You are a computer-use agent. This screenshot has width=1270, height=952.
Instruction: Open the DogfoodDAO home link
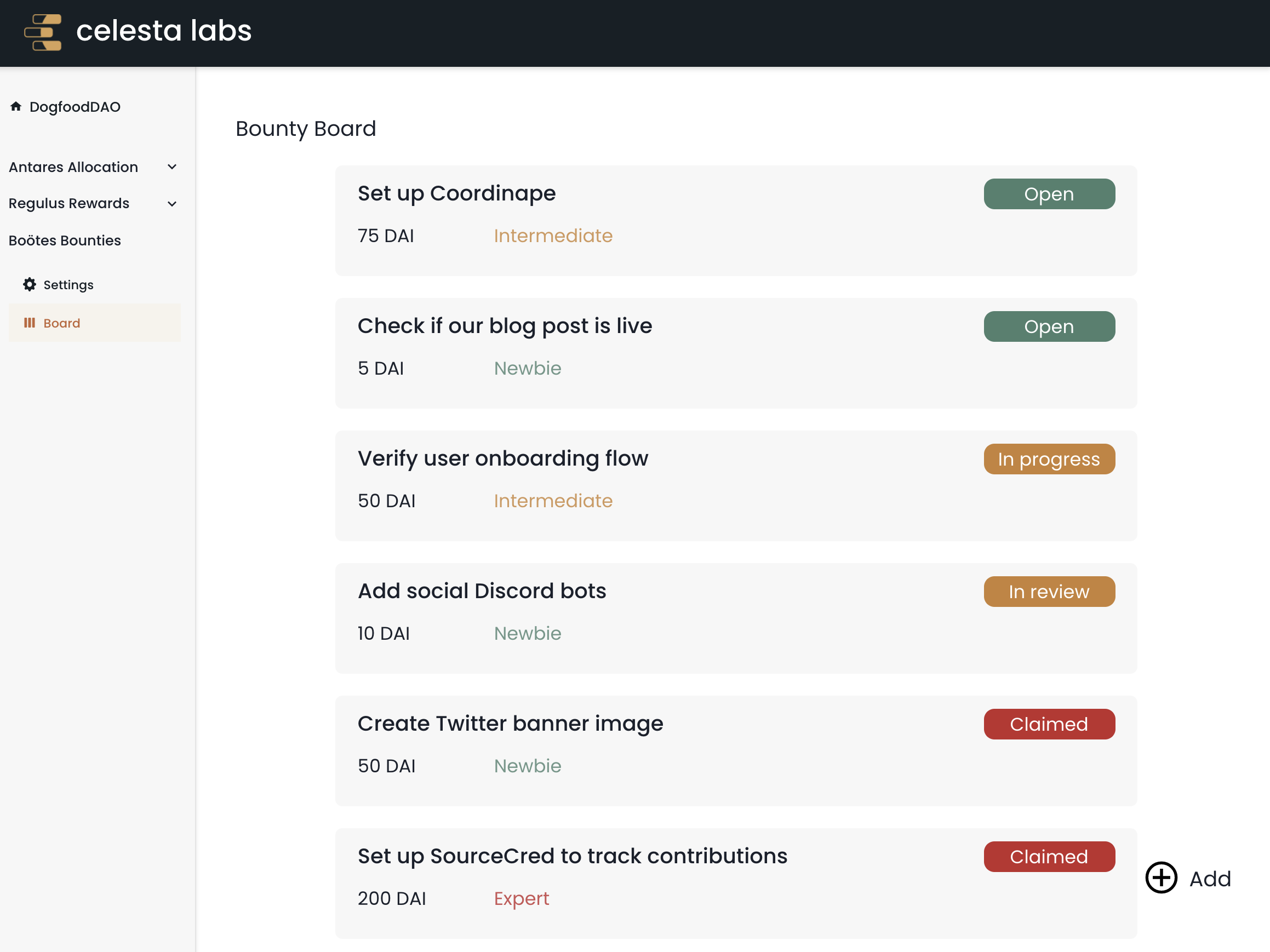pos(75,107)
